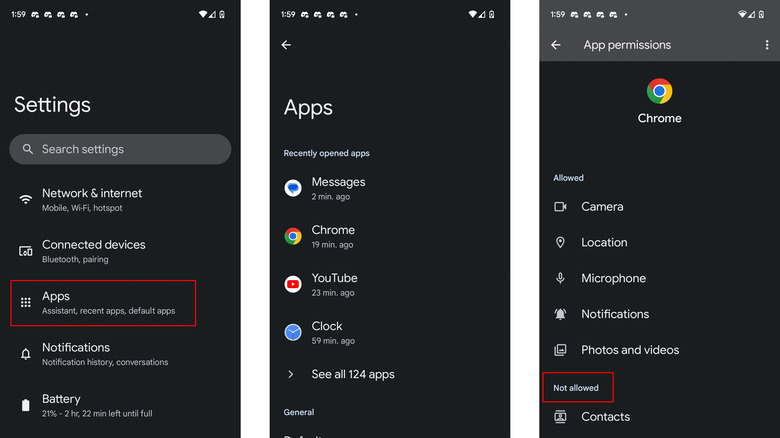Click the Wi-Fi icon beside Network & internet
The height and width of the screenshot is (438, 780).
(25, 200)
